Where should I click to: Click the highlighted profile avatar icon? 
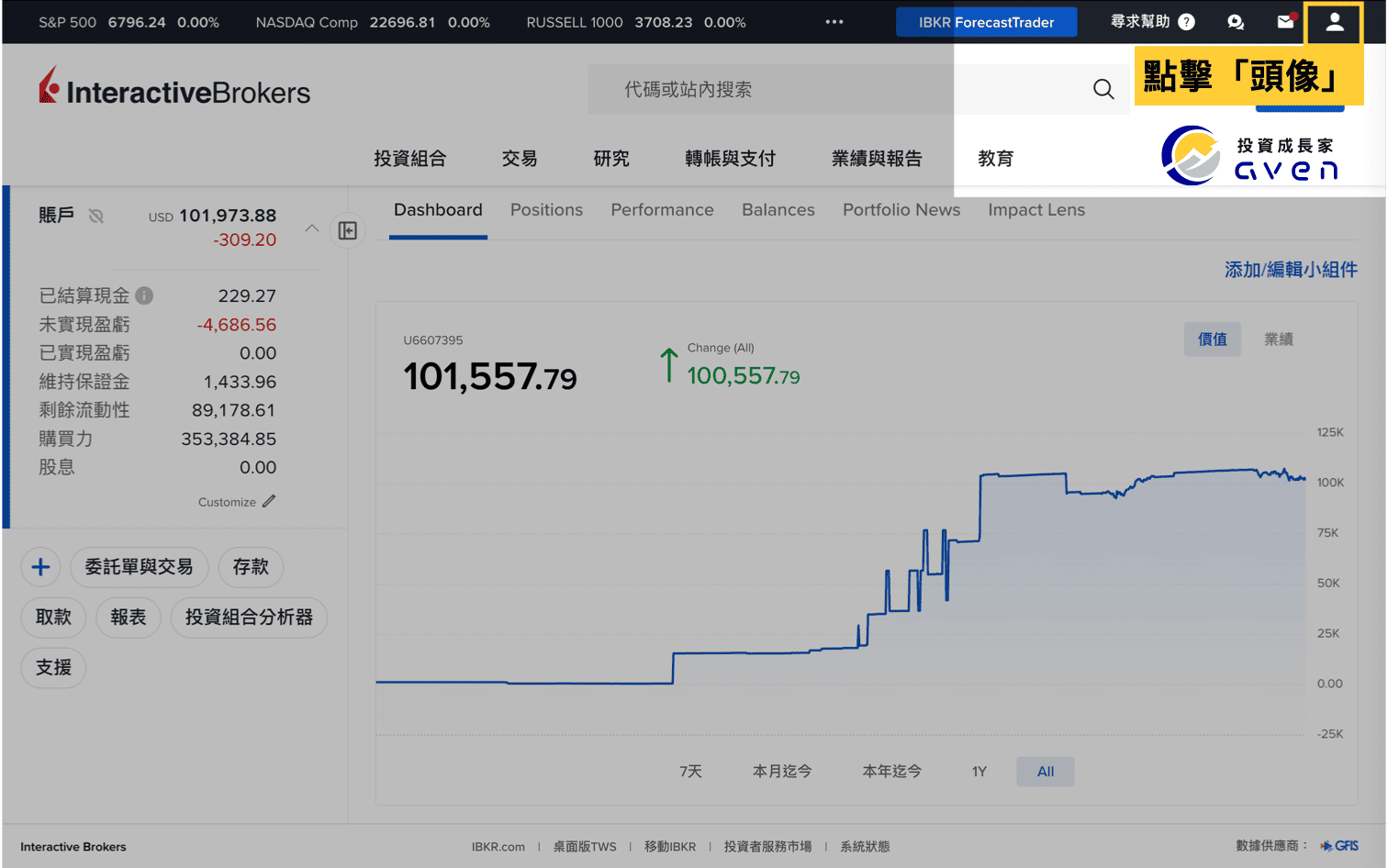1333,24
